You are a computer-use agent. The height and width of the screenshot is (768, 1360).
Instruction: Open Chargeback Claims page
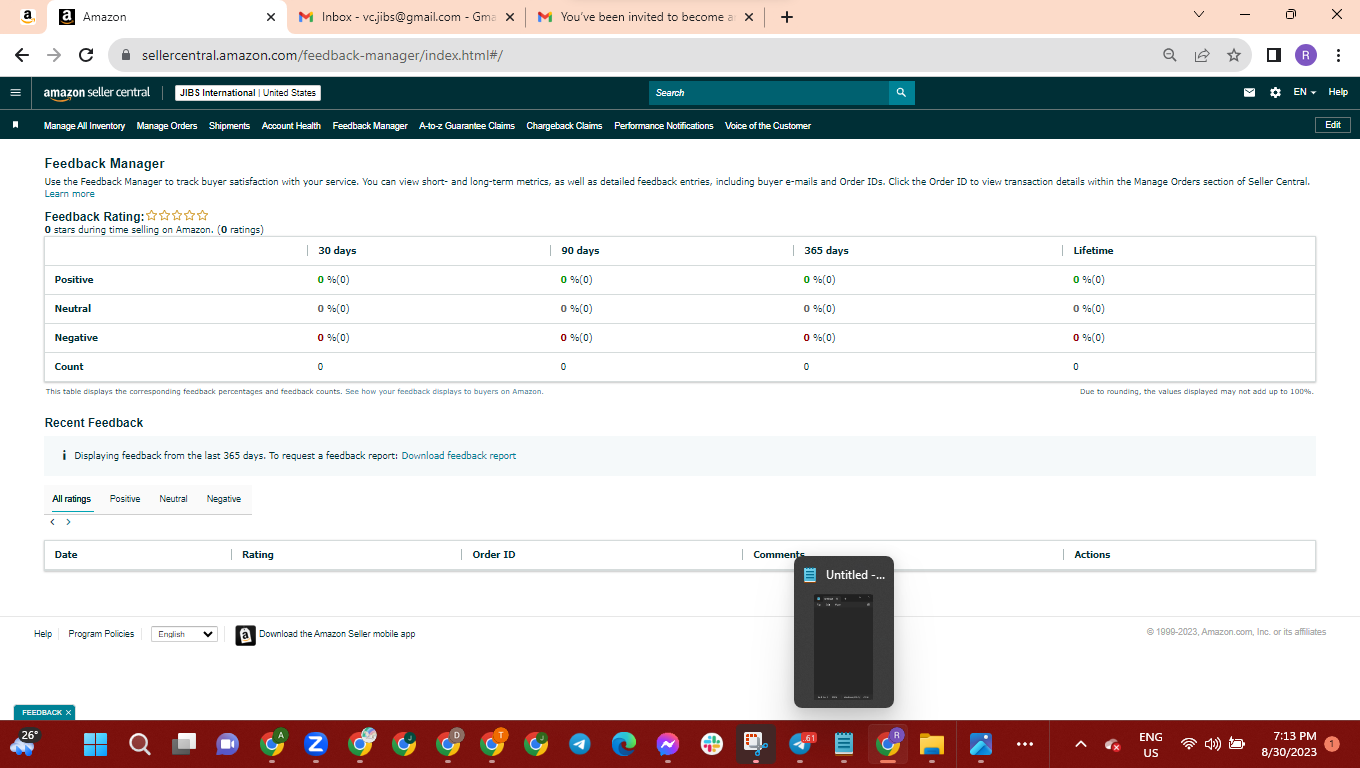tap(564, 126)
